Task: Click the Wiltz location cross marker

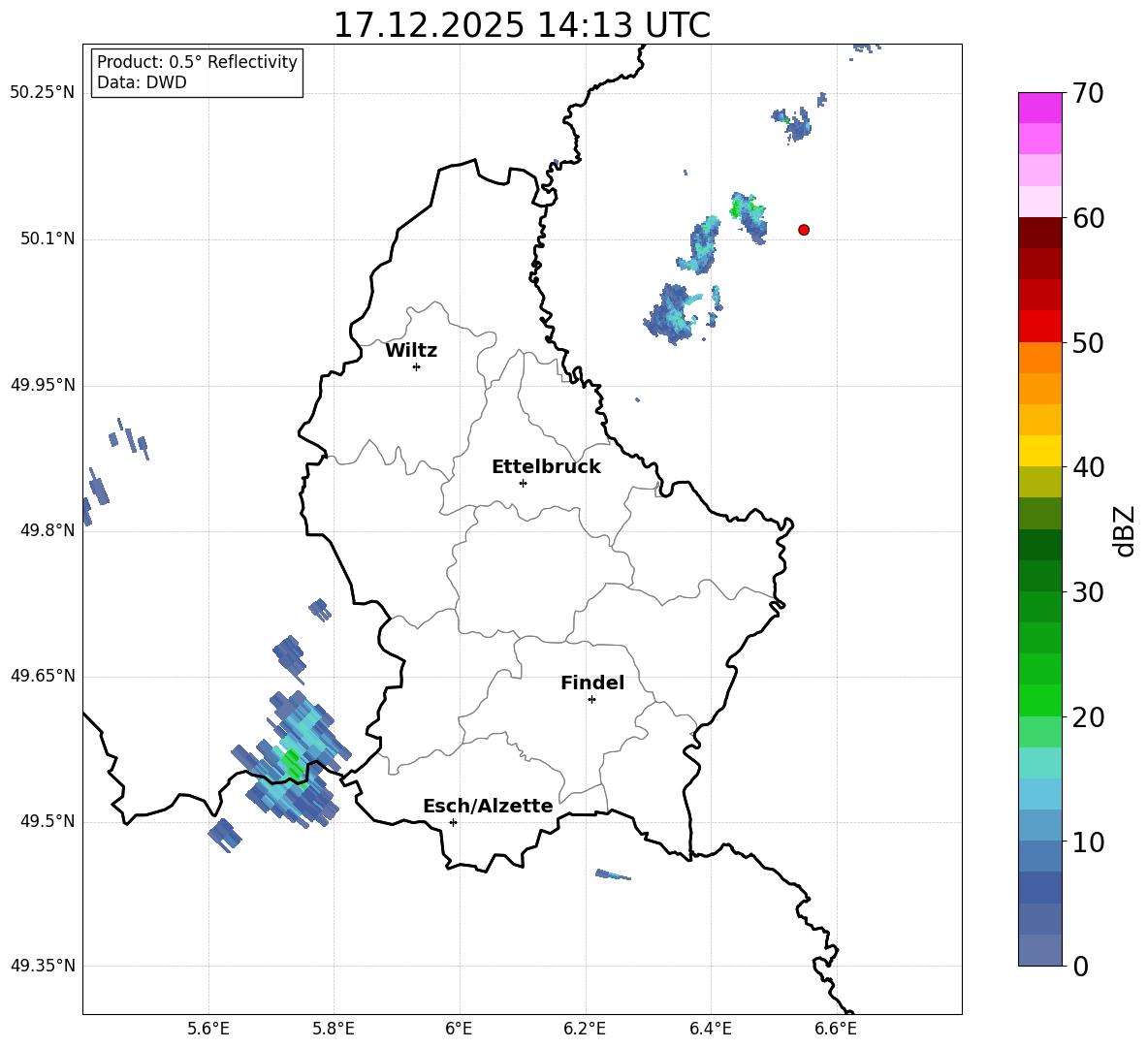Action: point(416,366)
